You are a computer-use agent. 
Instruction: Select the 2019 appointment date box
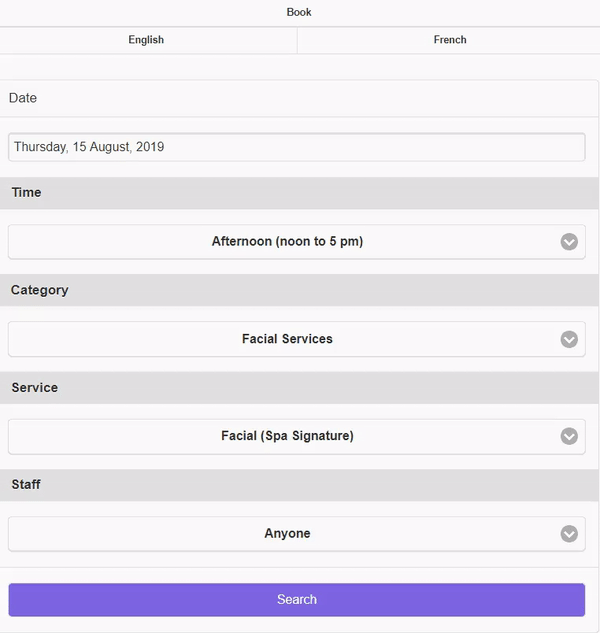coord(297,147)
